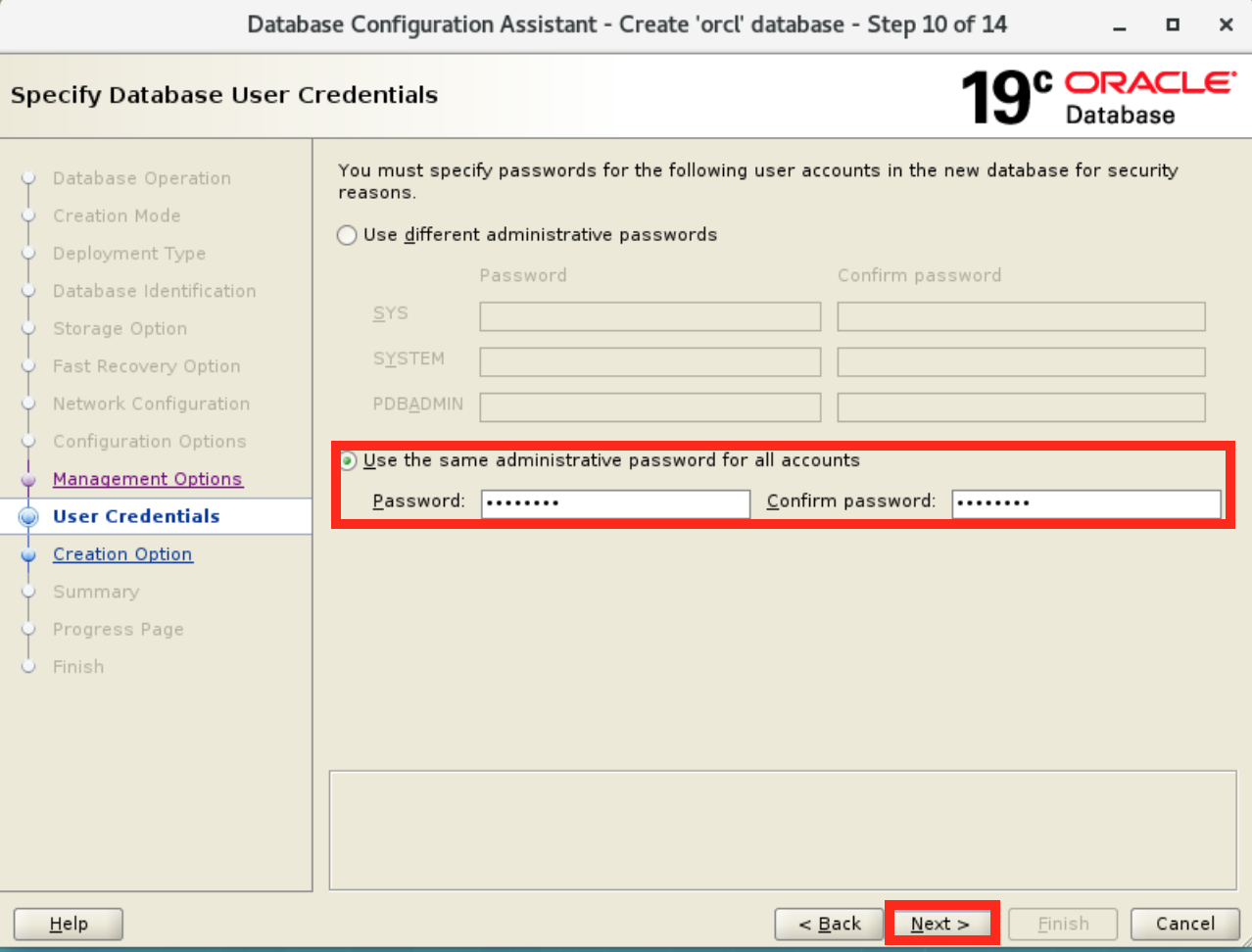Image resolution: width=1252 pixels, height=952 pixels.
Task: Maximize the Database Configuration Assistant window
Action: pos(1173,24)
